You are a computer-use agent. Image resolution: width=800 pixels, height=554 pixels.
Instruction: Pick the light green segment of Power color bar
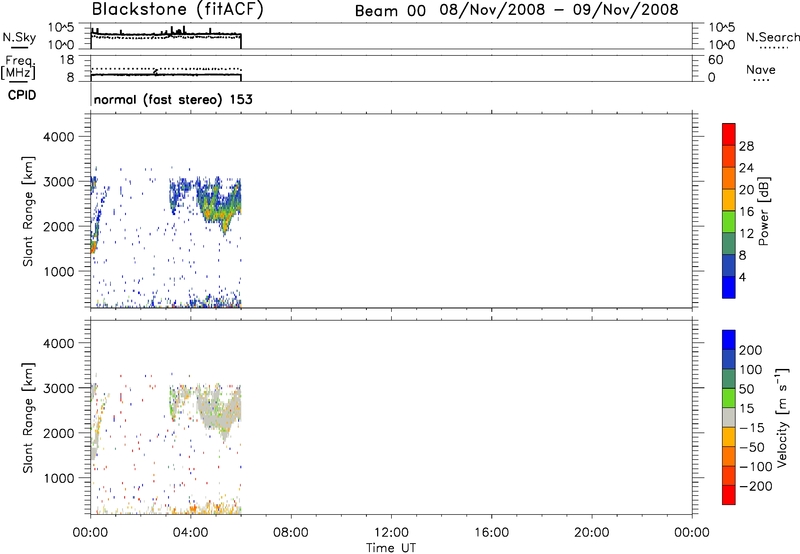click(729, 222)
